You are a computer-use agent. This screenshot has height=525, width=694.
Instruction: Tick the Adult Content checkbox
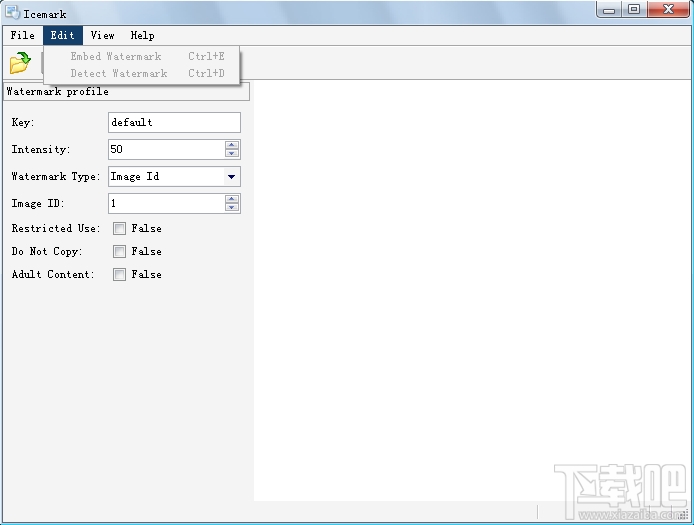pyautogui.click(x=119, y=274)
